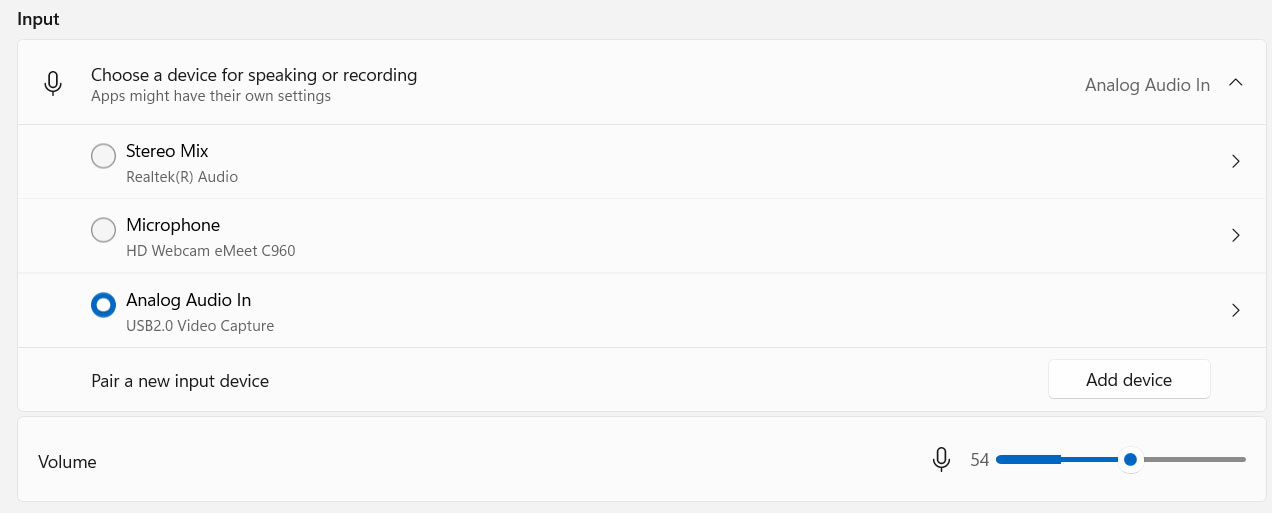
Task: Click the input volume slider thumb
Action: 1130,460
